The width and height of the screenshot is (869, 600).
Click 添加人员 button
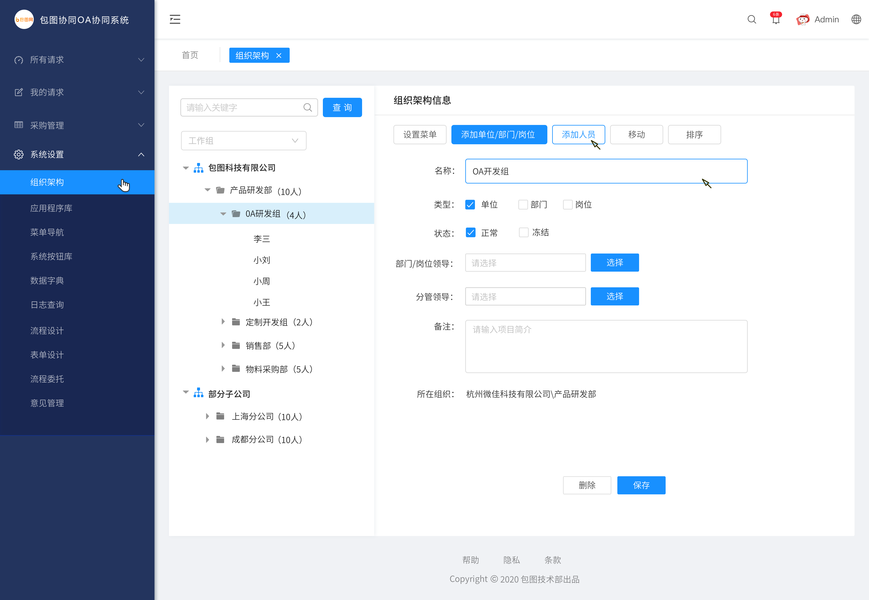click(x=579, y=135)
